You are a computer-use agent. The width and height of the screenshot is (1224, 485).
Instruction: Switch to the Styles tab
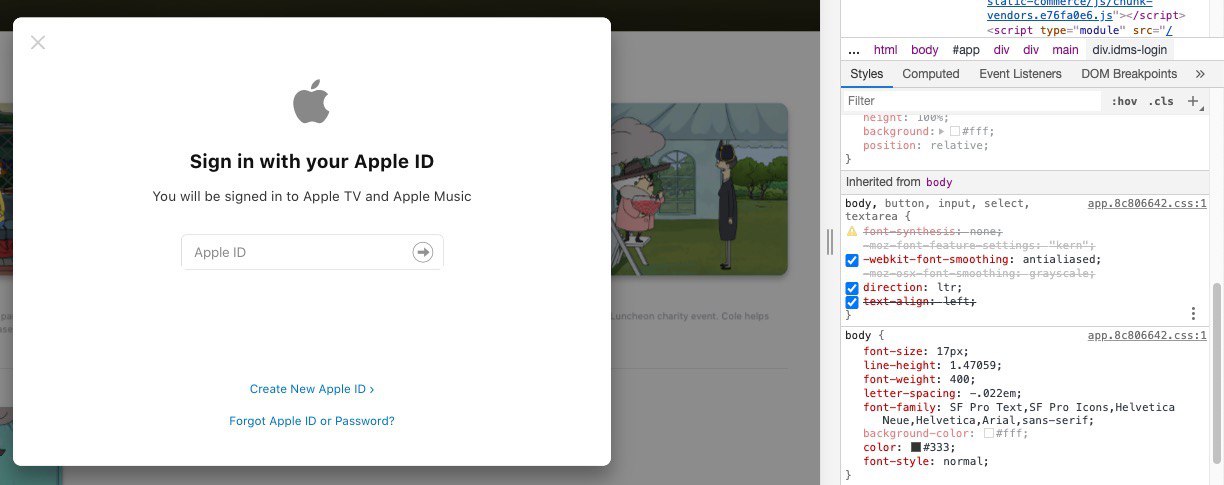coord(867,74)
